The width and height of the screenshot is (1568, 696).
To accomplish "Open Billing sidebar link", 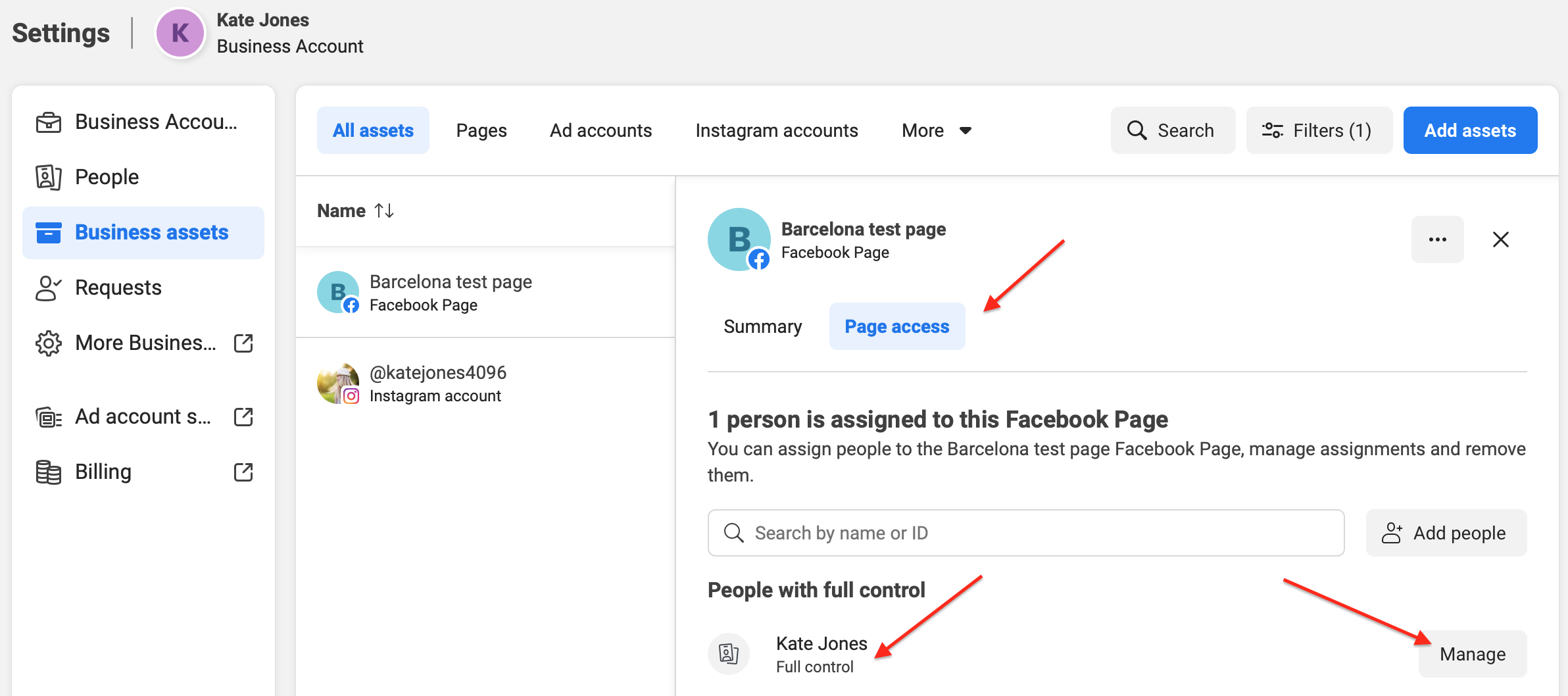I will pos(143,472).
